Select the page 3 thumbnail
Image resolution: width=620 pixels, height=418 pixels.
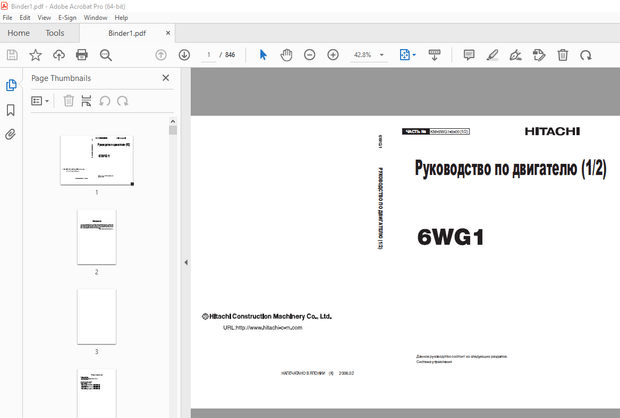(97, 317)
